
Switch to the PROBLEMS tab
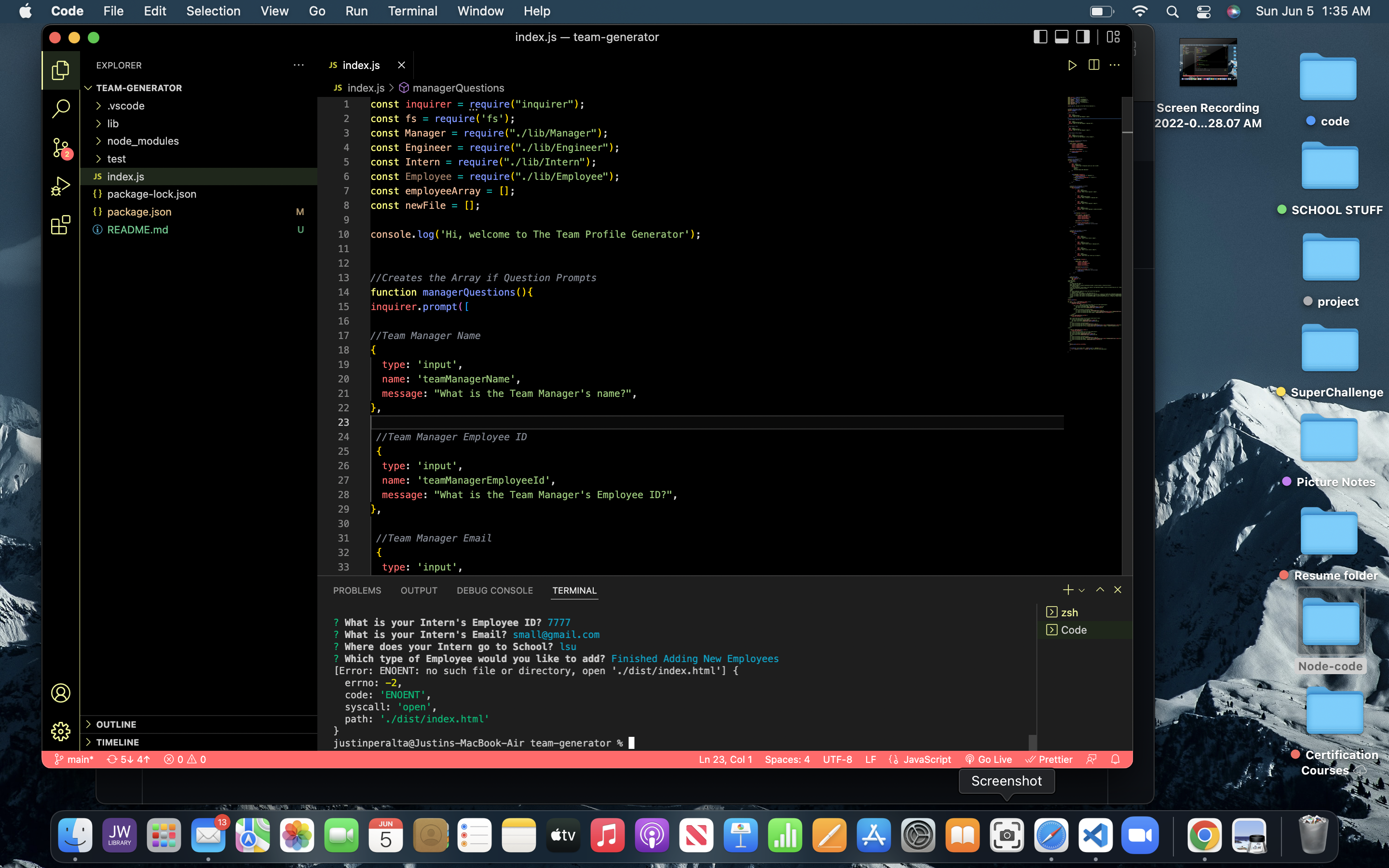click(x=357, y=590)
